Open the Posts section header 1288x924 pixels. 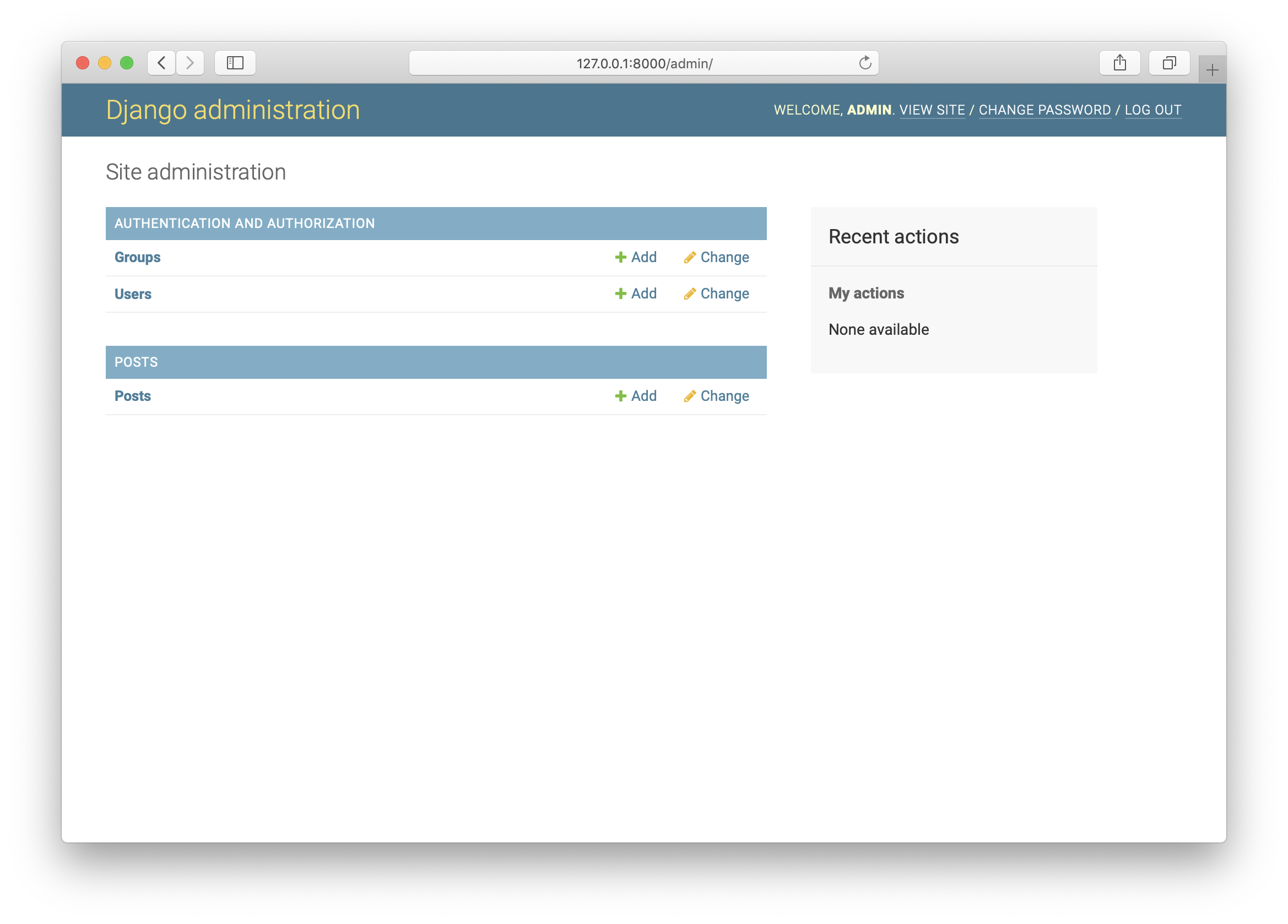136,362
